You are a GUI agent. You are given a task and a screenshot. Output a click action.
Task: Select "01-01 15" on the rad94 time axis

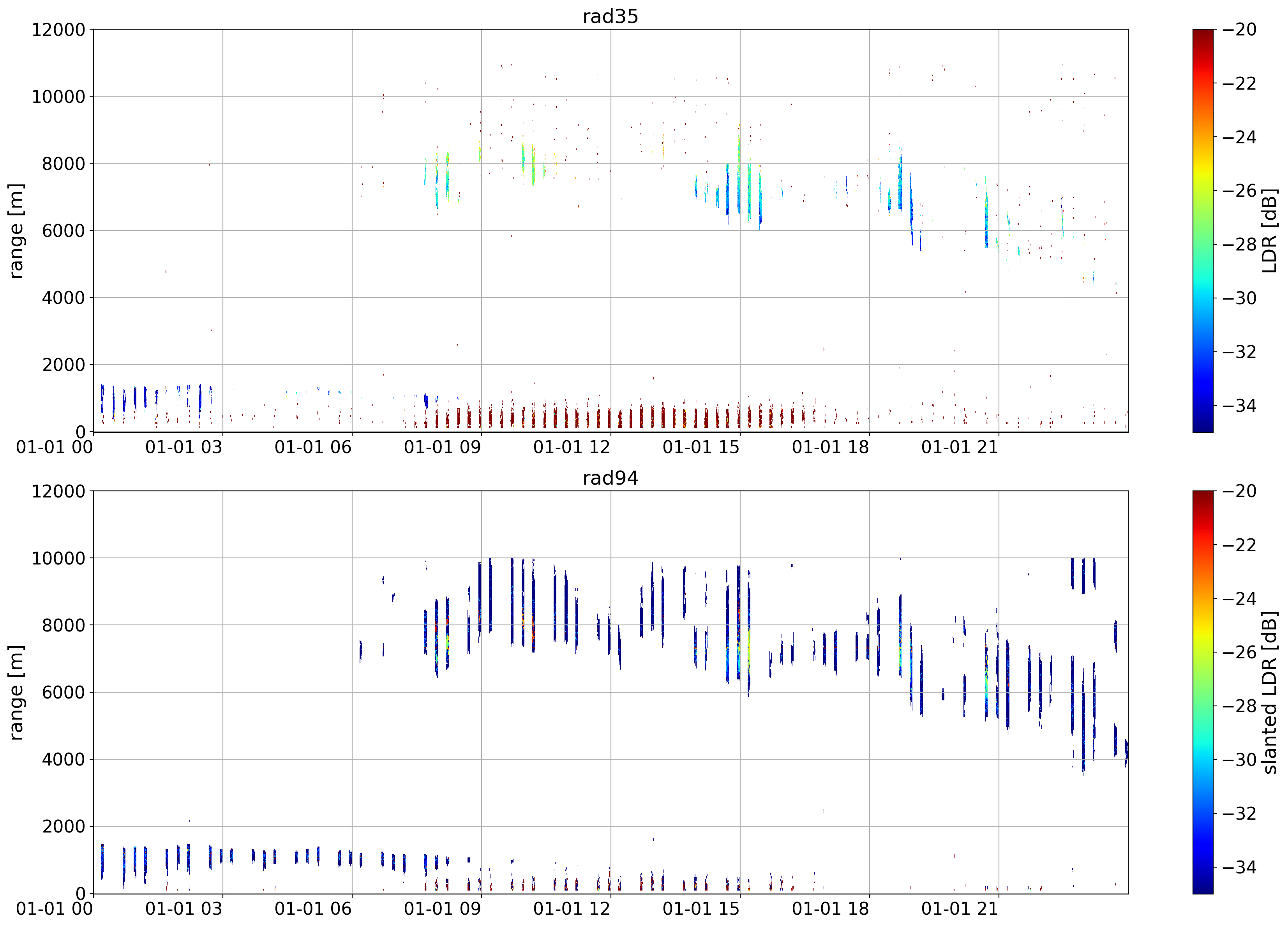(701, 909)
